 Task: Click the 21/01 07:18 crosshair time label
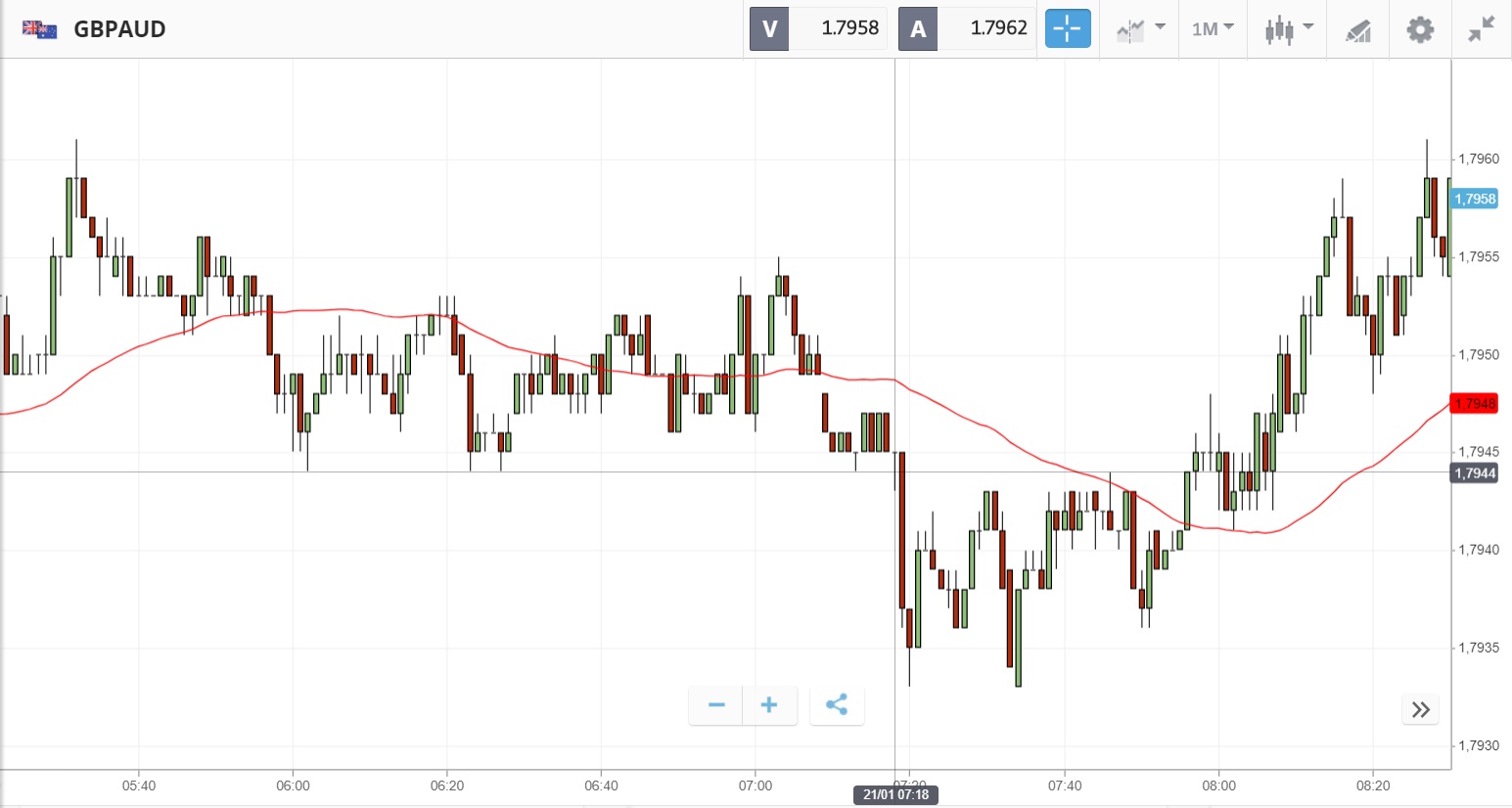pos(895,794)
